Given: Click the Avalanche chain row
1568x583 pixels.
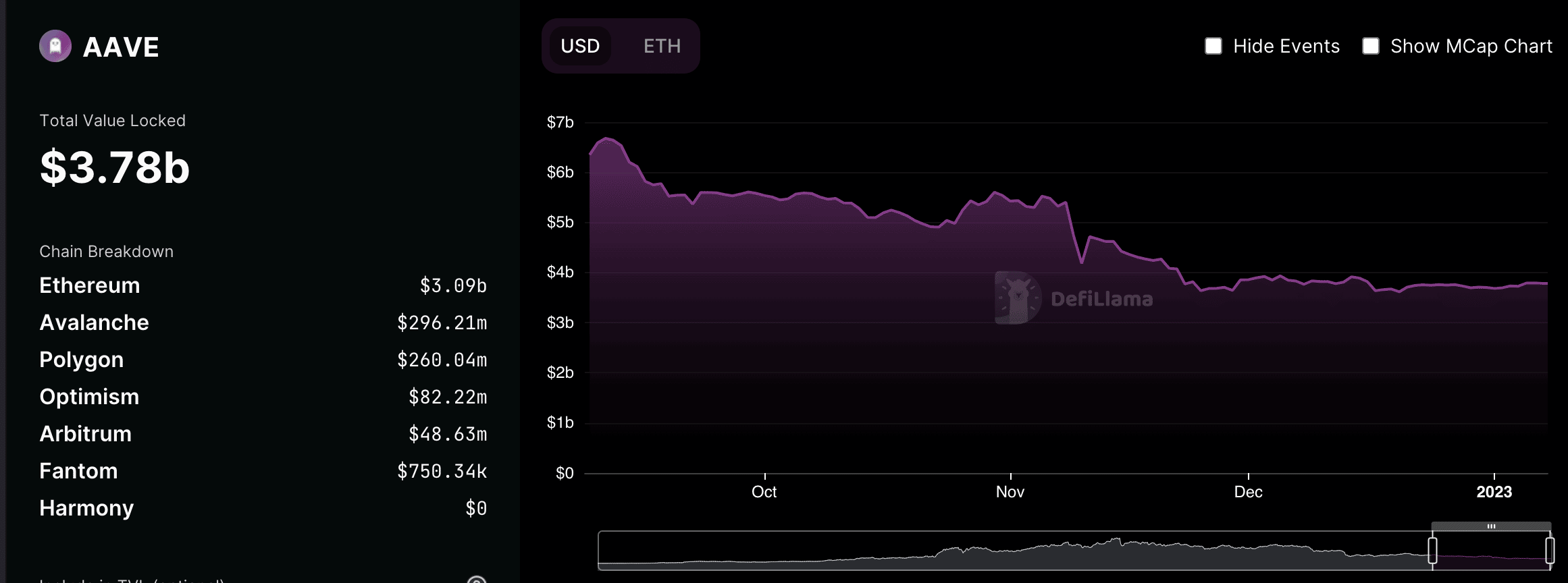Looking at the screenshot, I should pos(263,323).
